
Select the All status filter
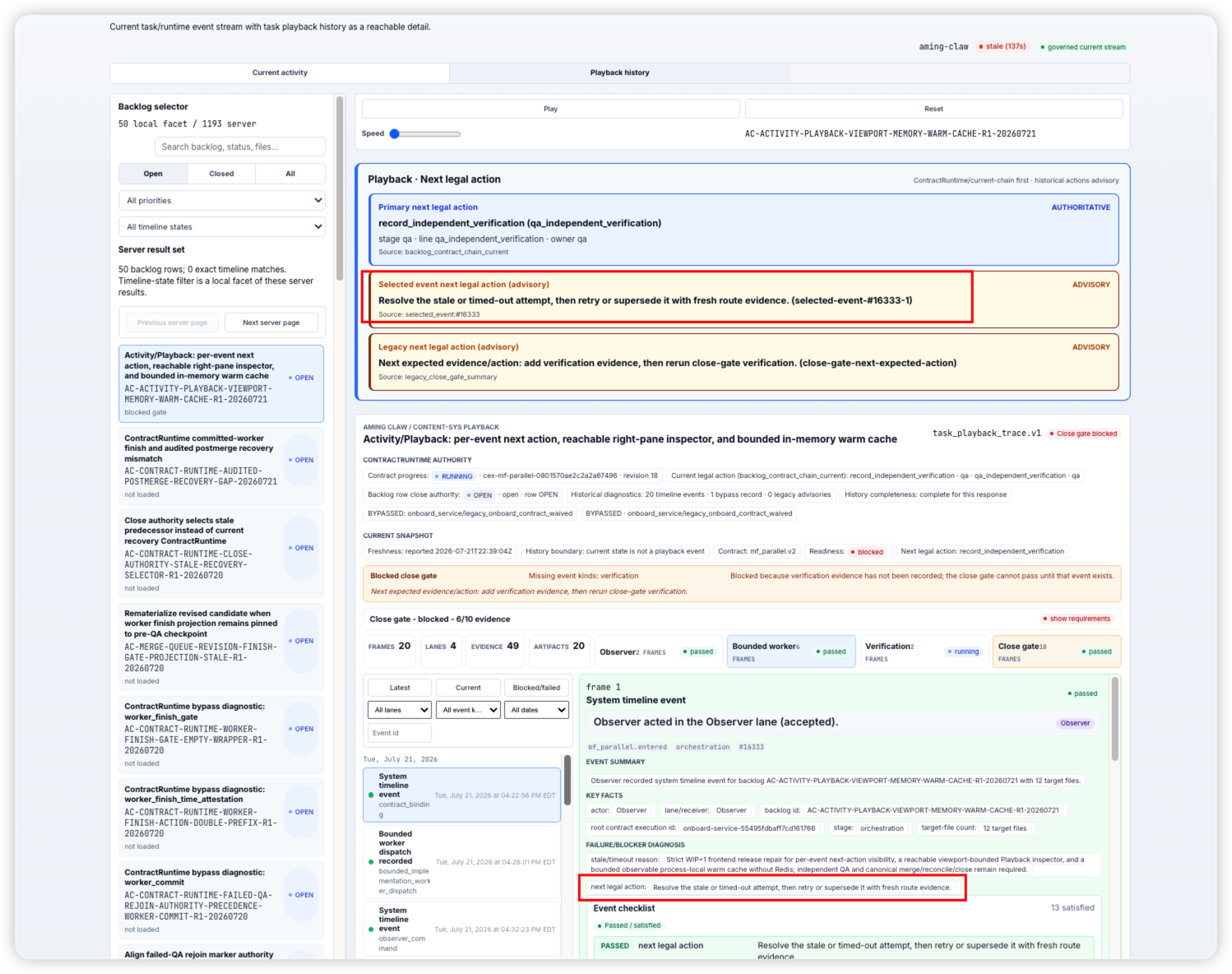(x=290, y=174)
